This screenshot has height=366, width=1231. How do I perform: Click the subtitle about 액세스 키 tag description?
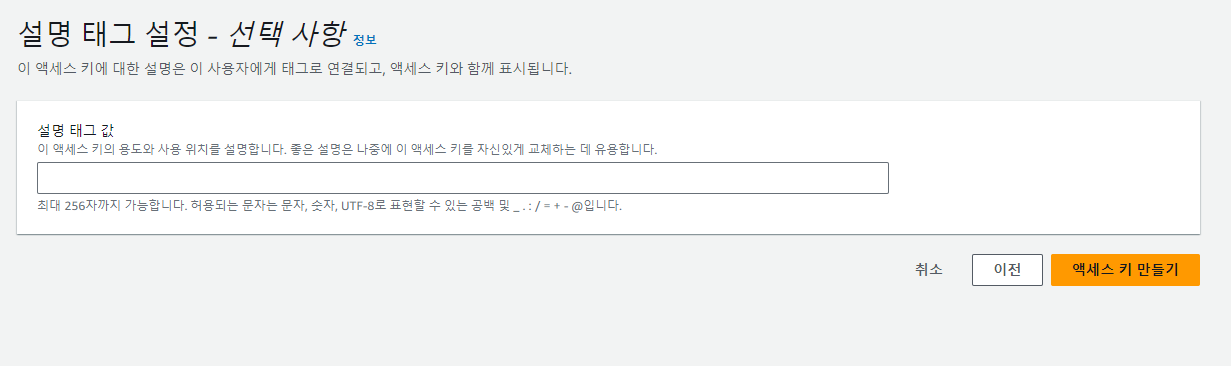(x=295, y=70)
